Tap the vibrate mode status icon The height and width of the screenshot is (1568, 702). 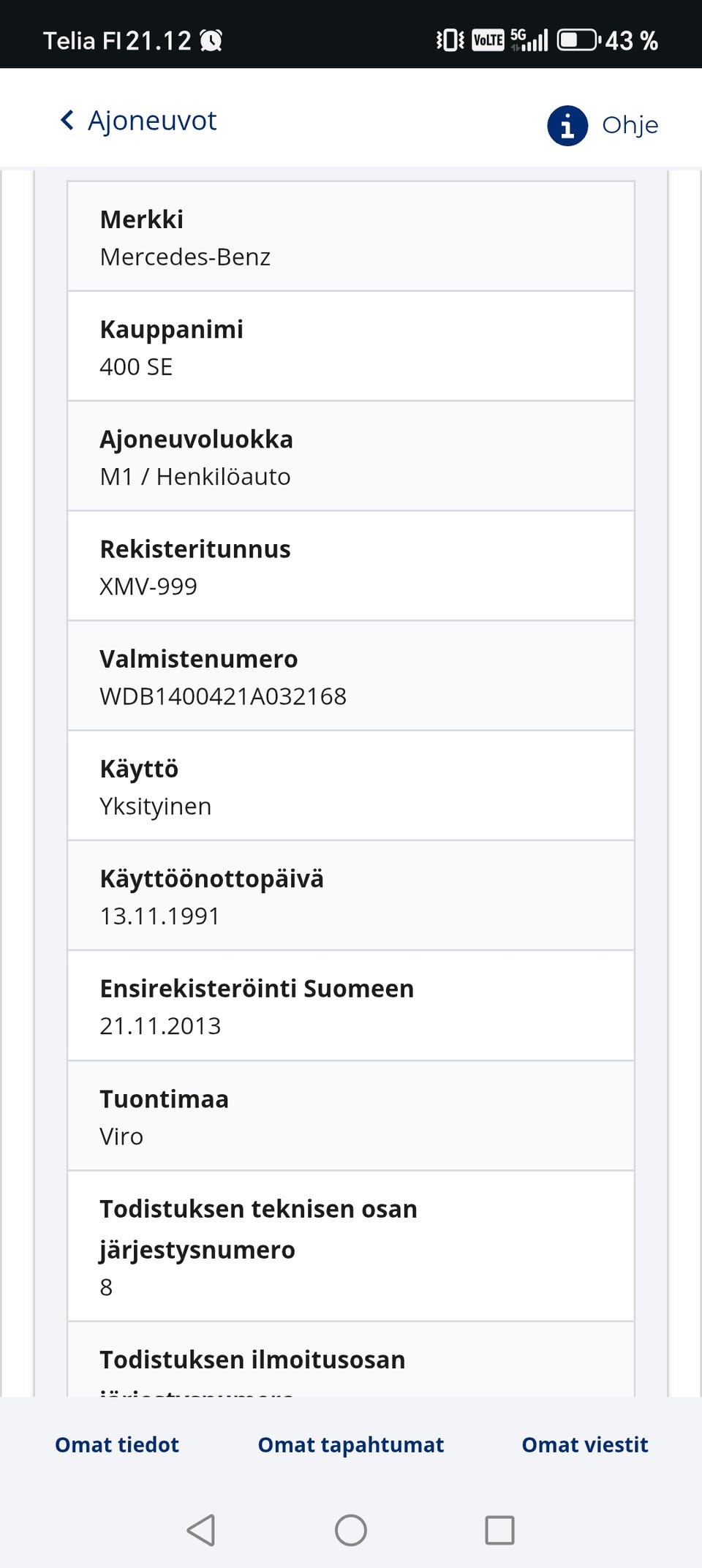[450, 39]
